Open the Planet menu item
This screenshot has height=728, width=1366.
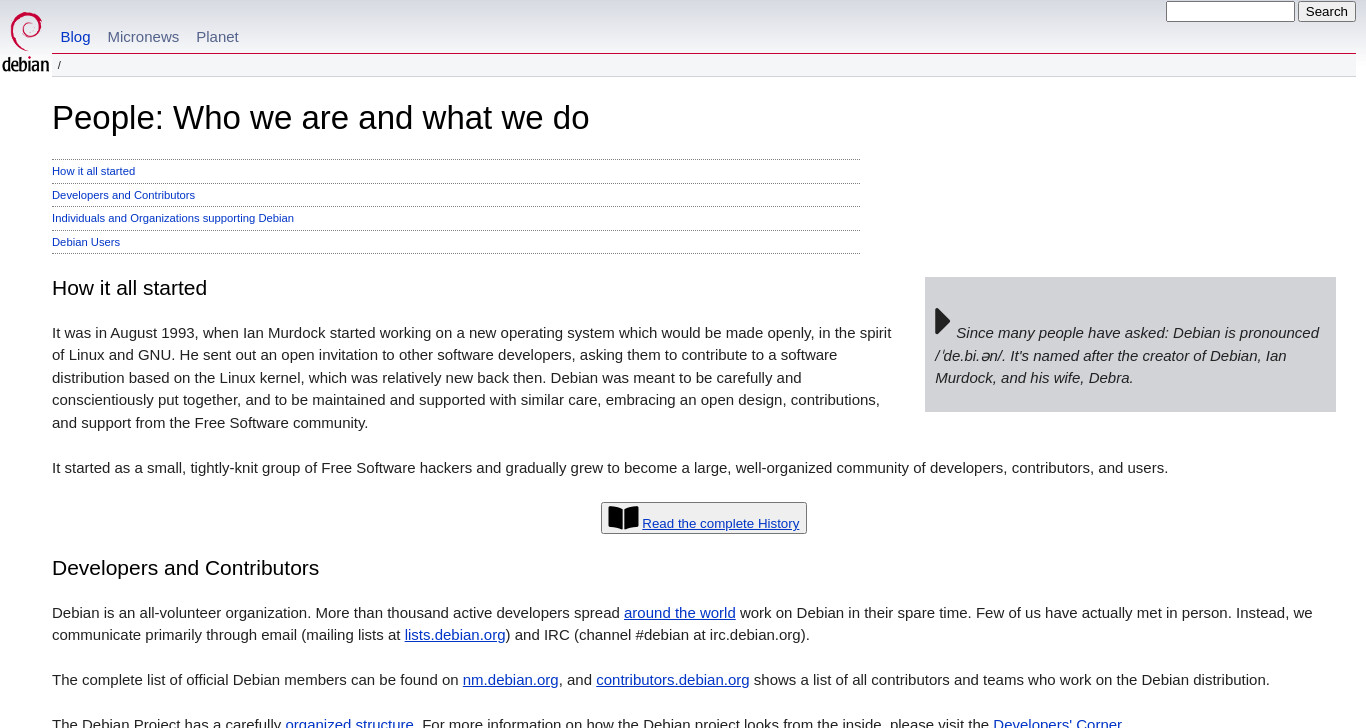[x=217, y=37]
